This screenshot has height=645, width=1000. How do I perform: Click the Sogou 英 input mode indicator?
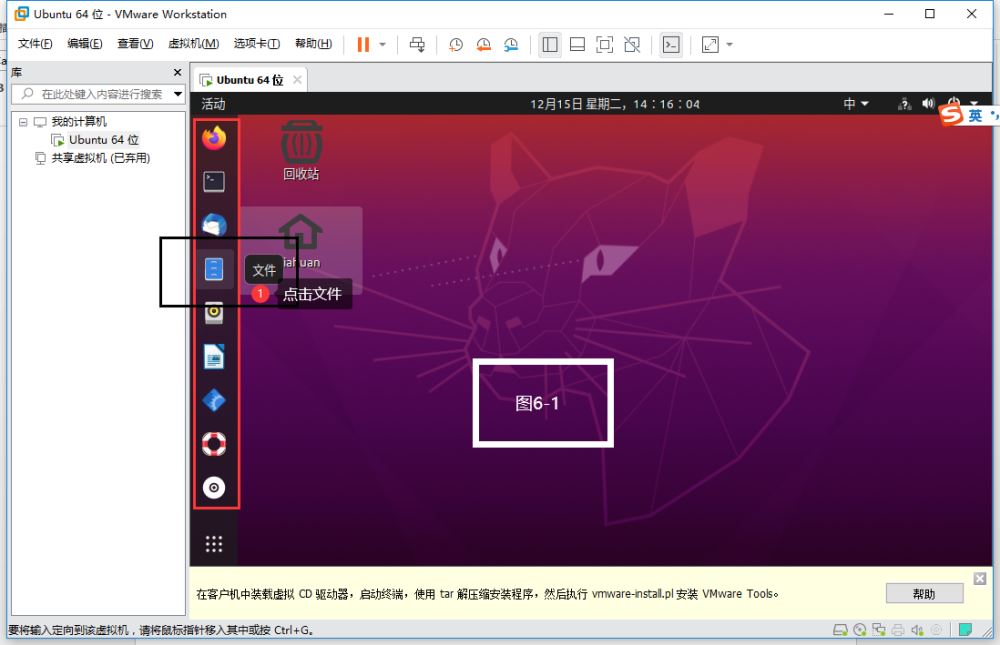tap(975, 115)
